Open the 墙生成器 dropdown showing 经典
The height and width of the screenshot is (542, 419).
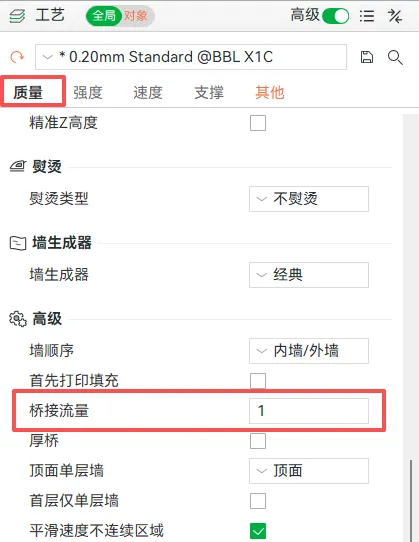[x=309, y=275]
